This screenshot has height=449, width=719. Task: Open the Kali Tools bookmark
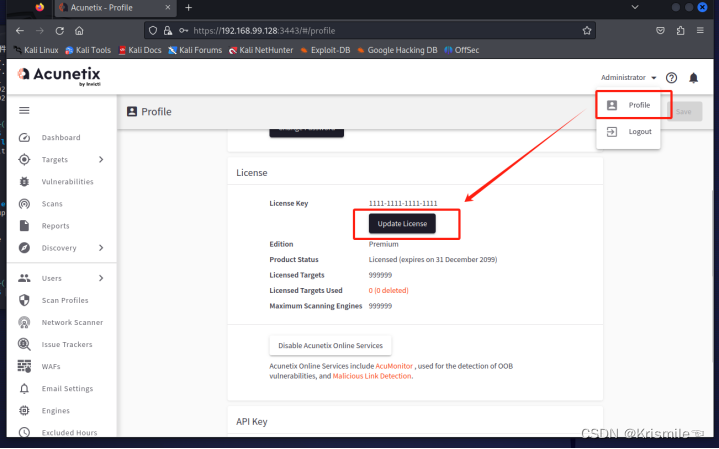(x=88, y=50)
